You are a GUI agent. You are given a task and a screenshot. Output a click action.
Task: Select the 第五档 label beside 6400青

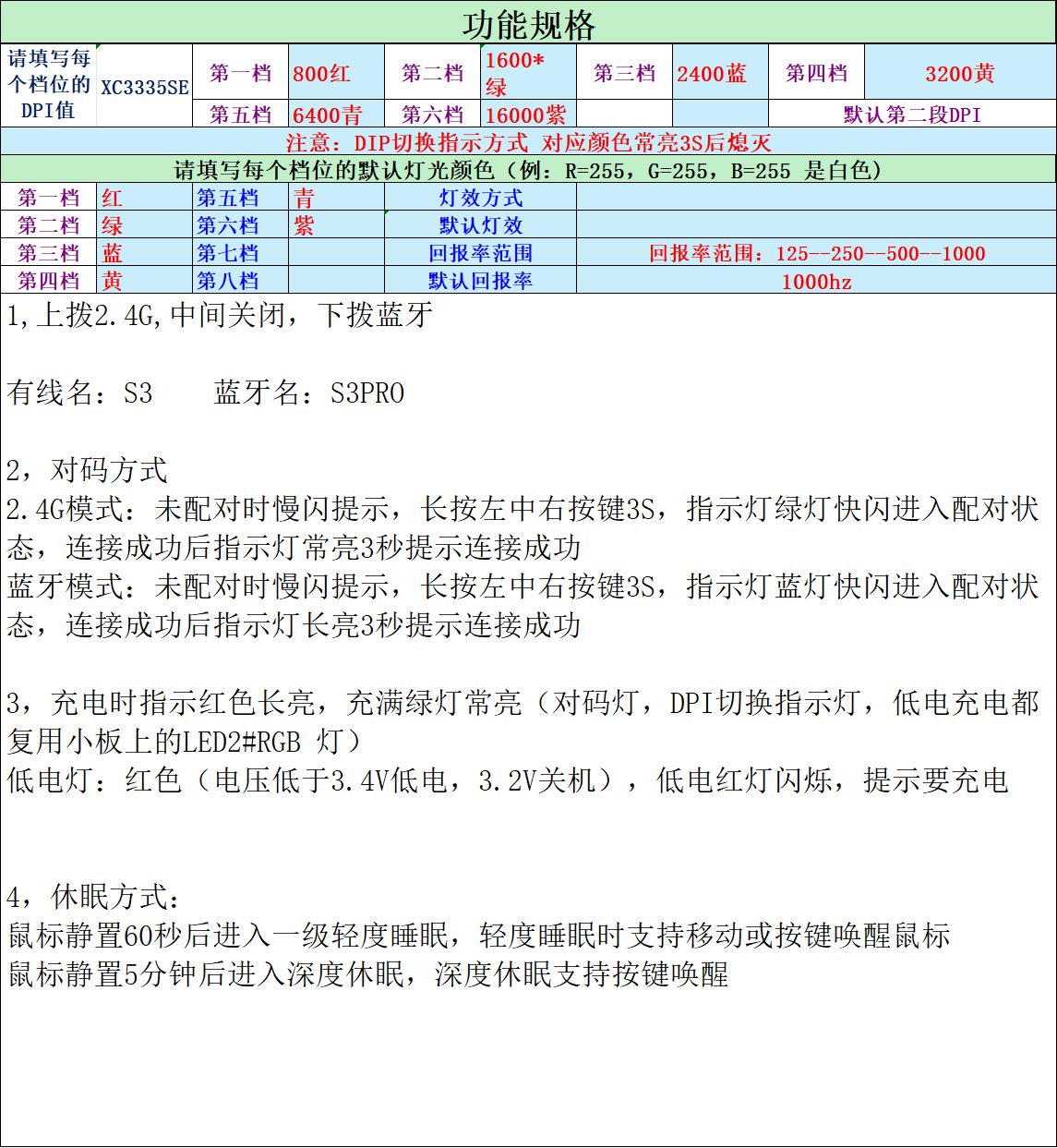[240, 114]
